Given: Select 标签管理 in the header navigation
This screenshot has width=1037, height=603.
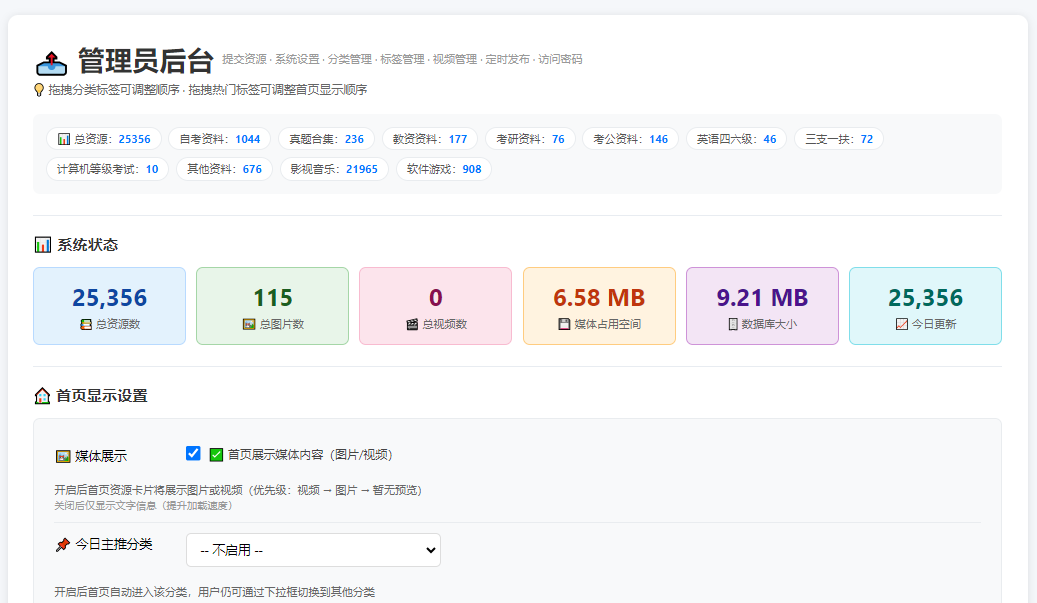Looking at the screenshot, I should [402, 60].
